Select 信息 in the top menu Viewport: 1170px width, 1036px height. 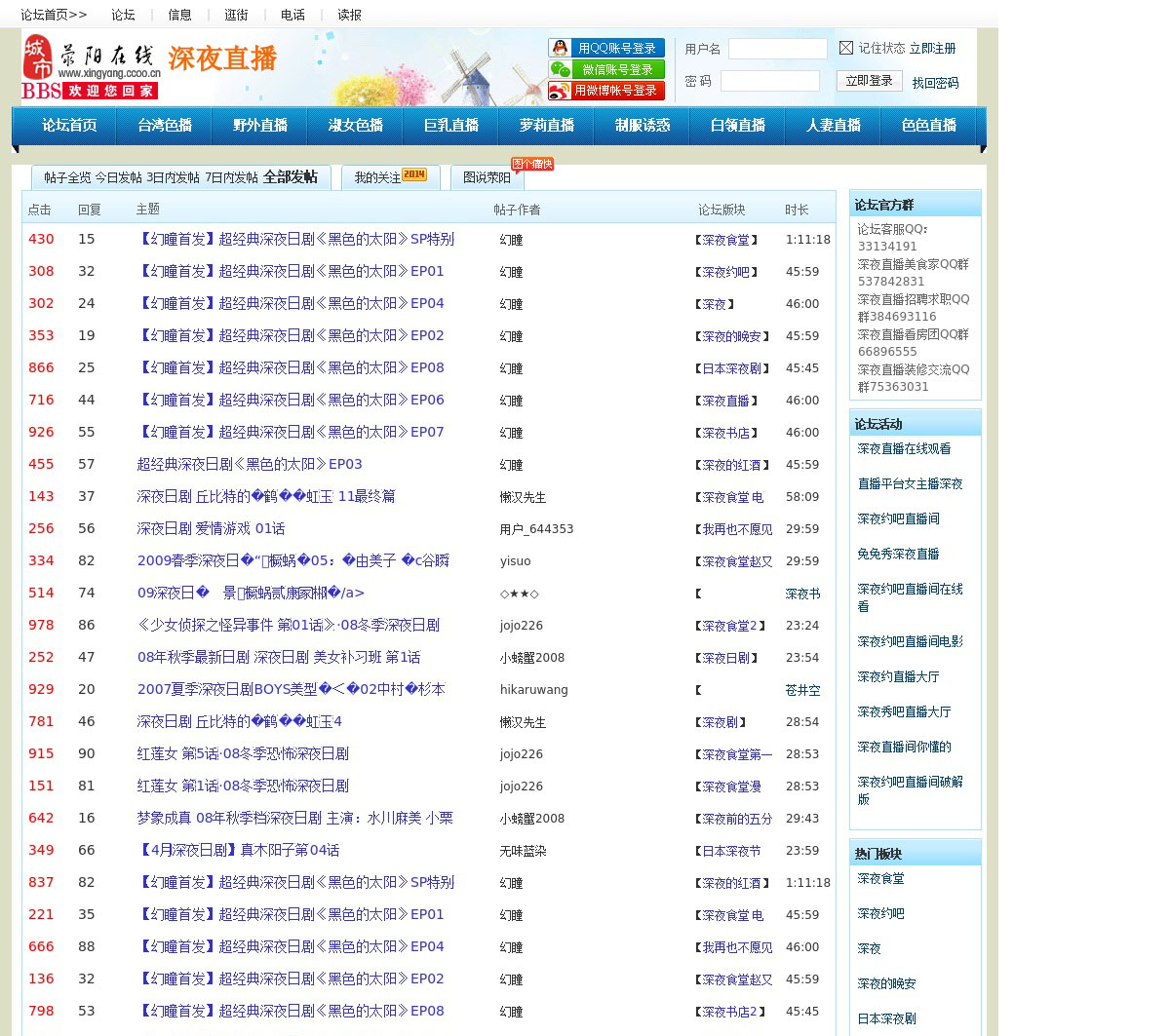click(x=180, y=15)
